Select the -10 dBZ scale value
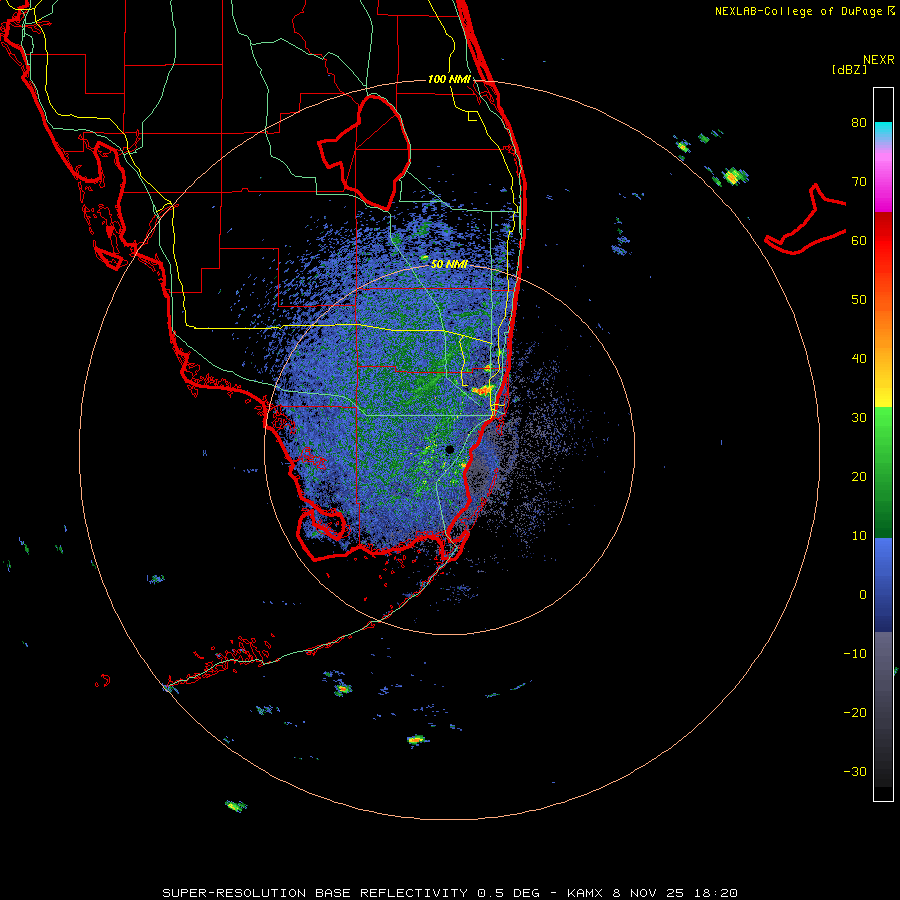This screenshot has width=900, height=900. pos(855,654)
